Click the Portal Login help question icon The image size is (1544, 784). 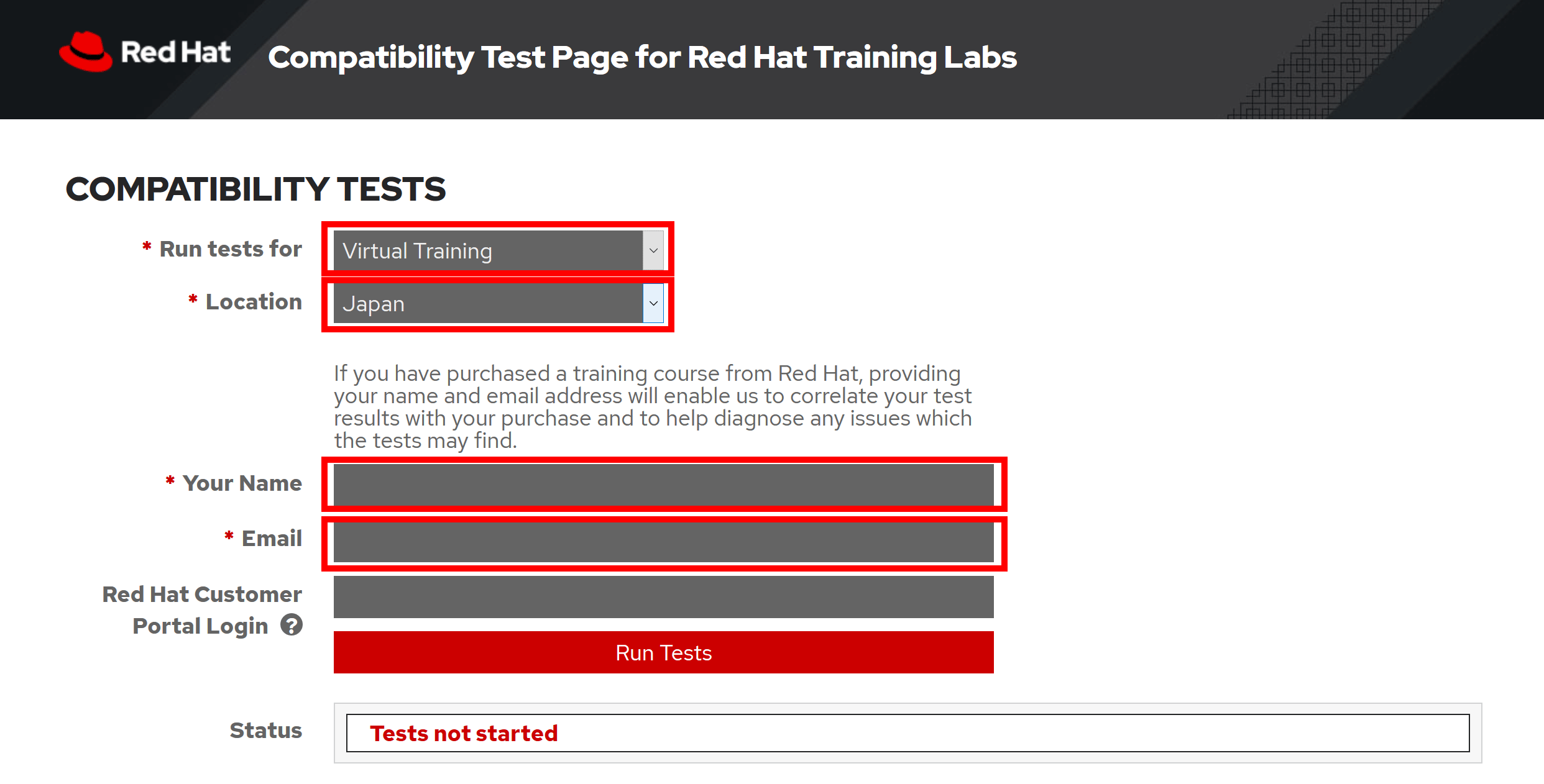pyautogui.click(x=291, y=625)
